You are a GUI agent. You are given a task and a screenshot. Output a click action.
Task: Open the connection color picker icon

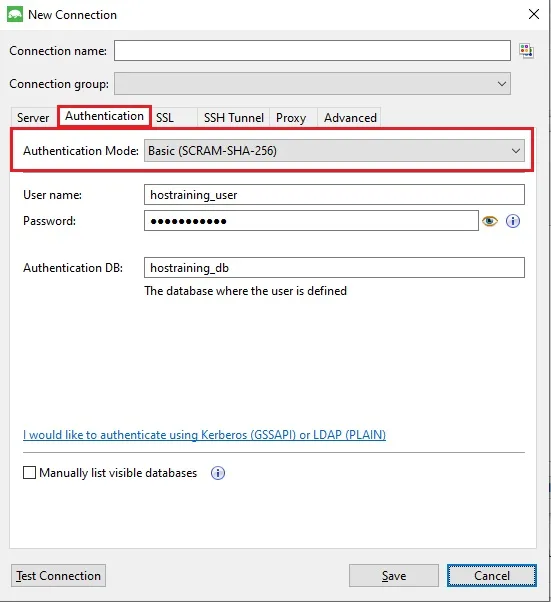(x=526, y=50)
